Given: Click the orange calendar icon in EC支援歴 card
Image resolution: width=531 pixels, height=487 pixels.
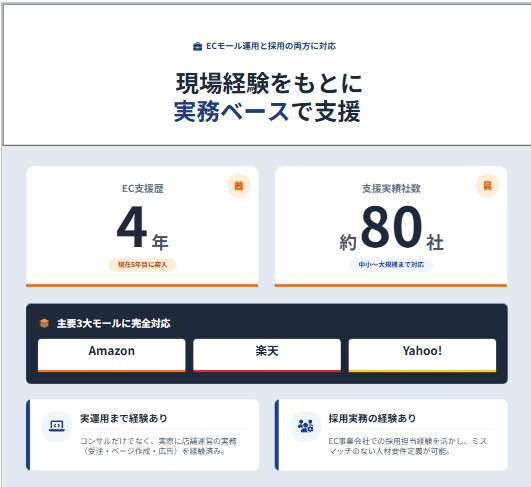Looking at the screenshot, I should tap(239, 186).
